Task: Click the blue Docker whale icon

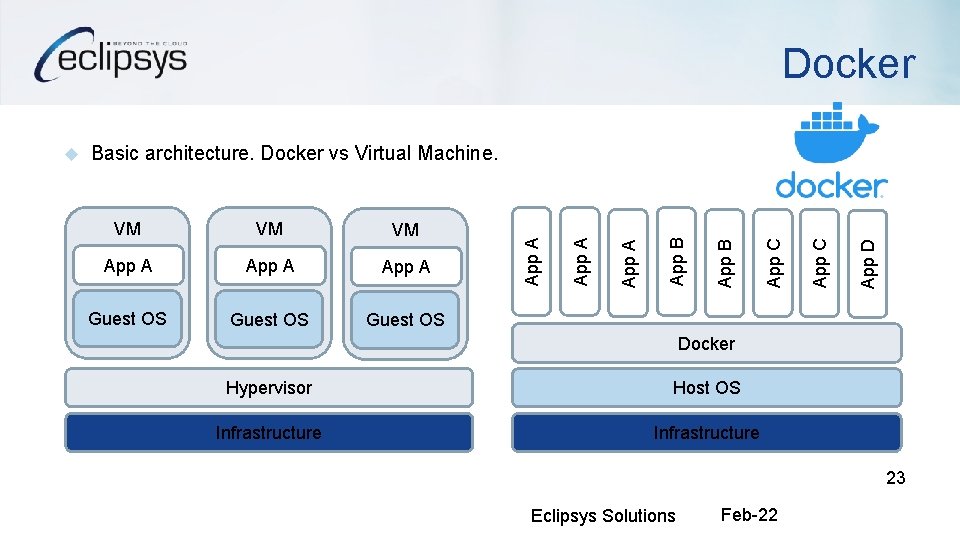Action: 836,132
